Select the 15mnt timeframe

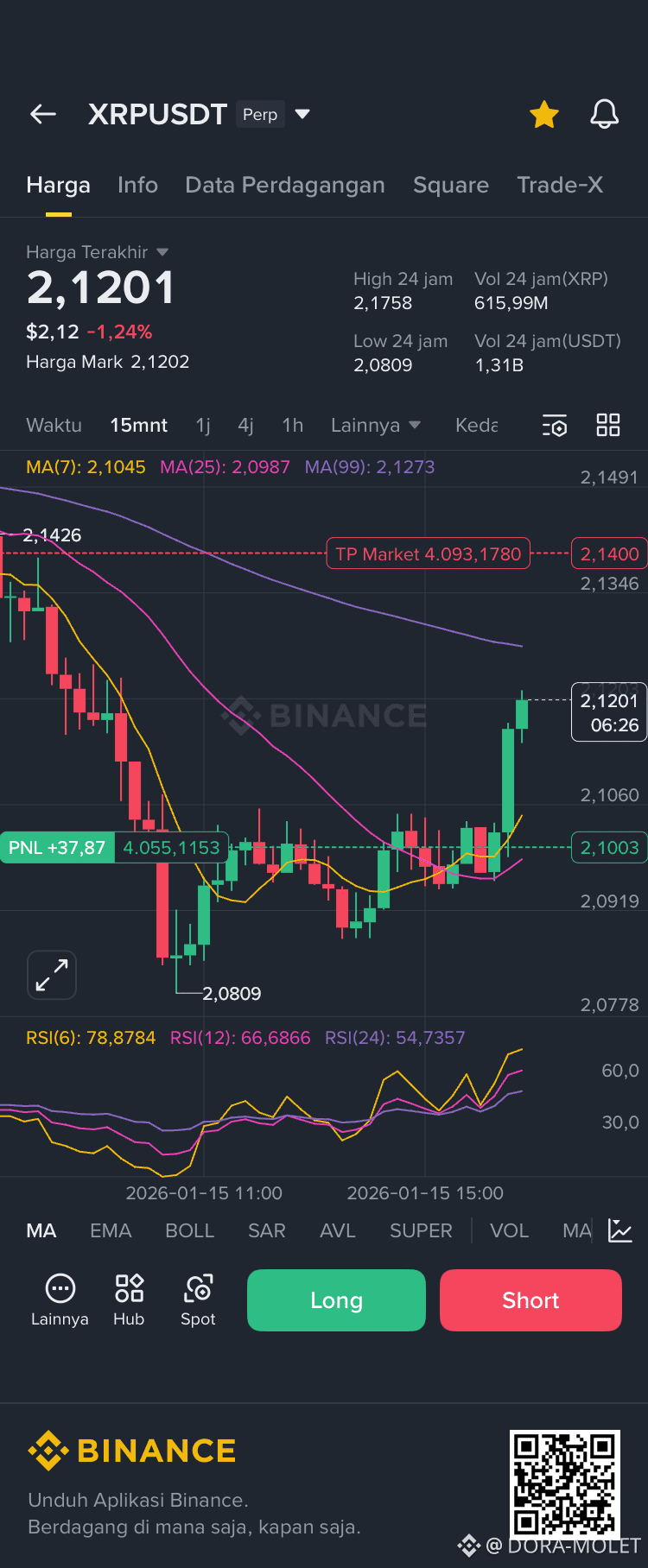[138, 425]
